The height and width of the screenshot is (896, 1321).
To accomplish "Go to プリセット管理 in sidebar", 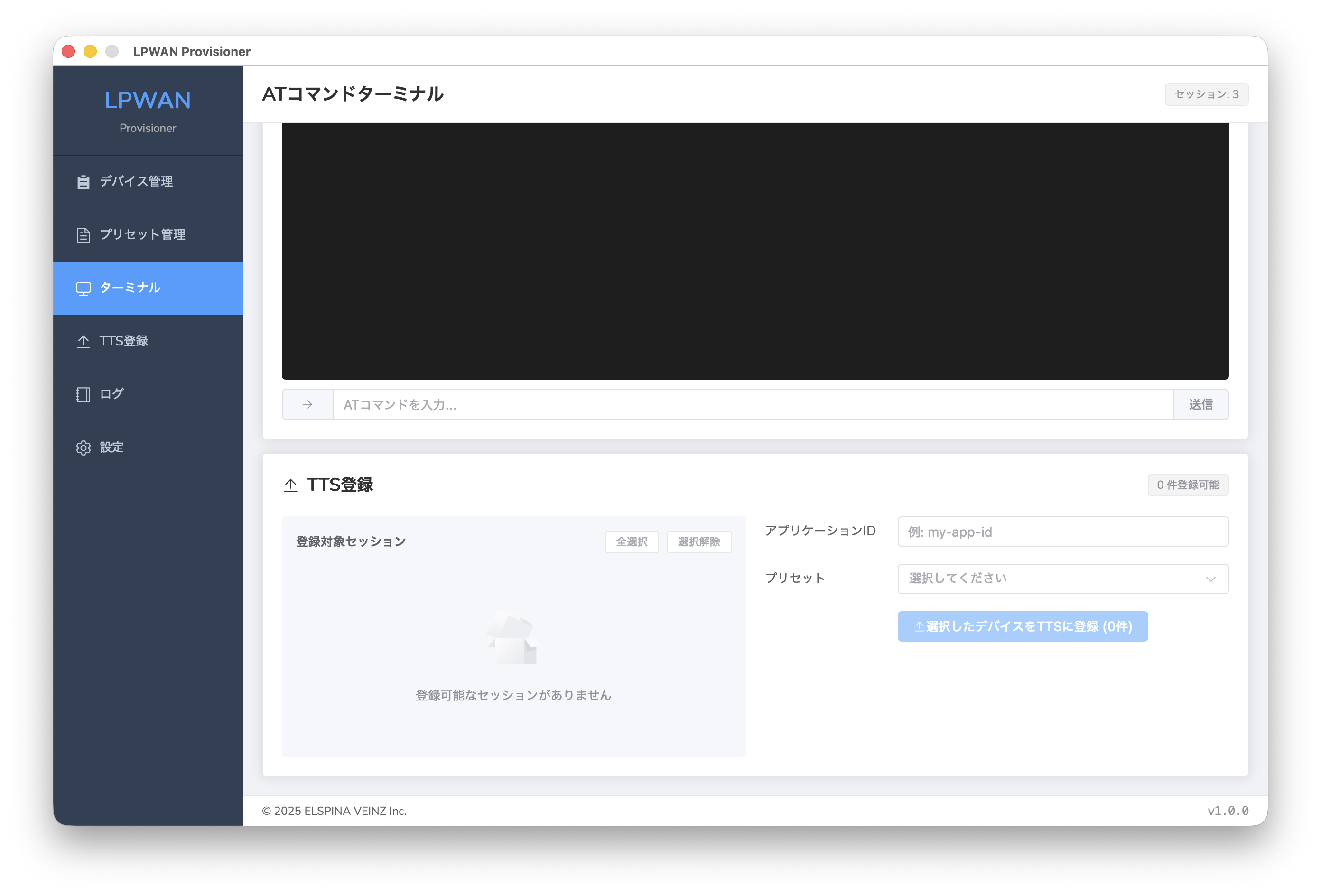I will 143,234.
